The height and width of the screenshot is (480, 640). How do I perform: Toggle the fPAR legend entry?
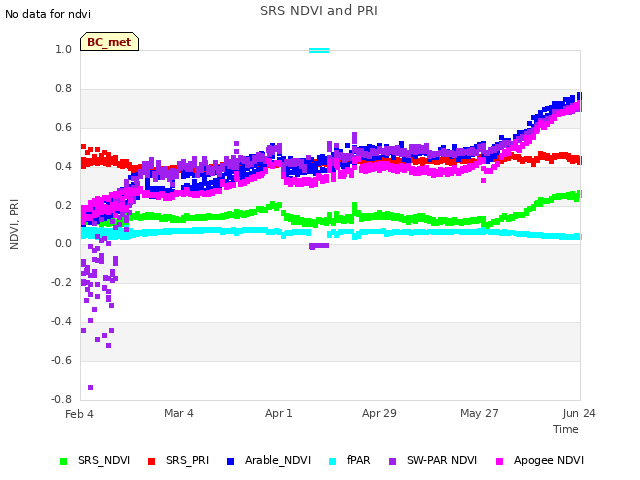click(350, 460)
